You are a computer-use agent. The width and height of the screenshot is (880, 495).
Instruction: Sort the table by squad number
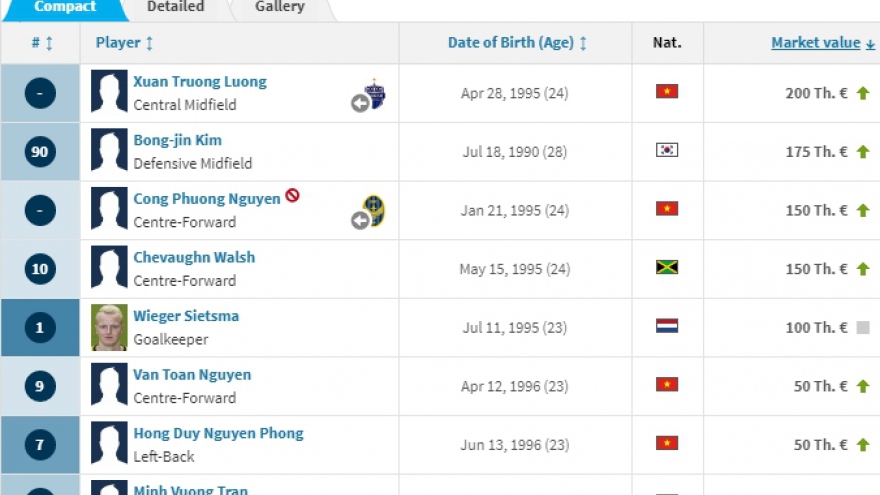[40, 43]
